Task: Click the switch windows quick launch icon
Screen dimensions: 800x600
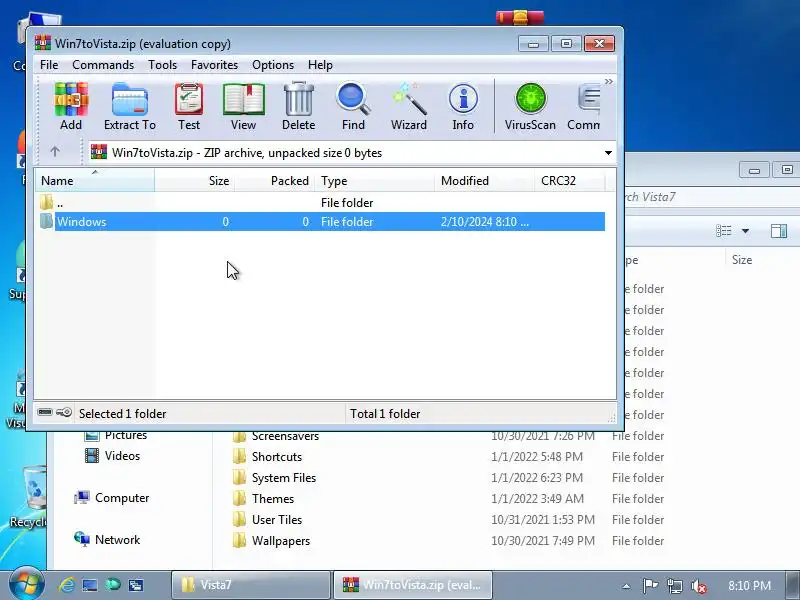Action: [136, 585]
